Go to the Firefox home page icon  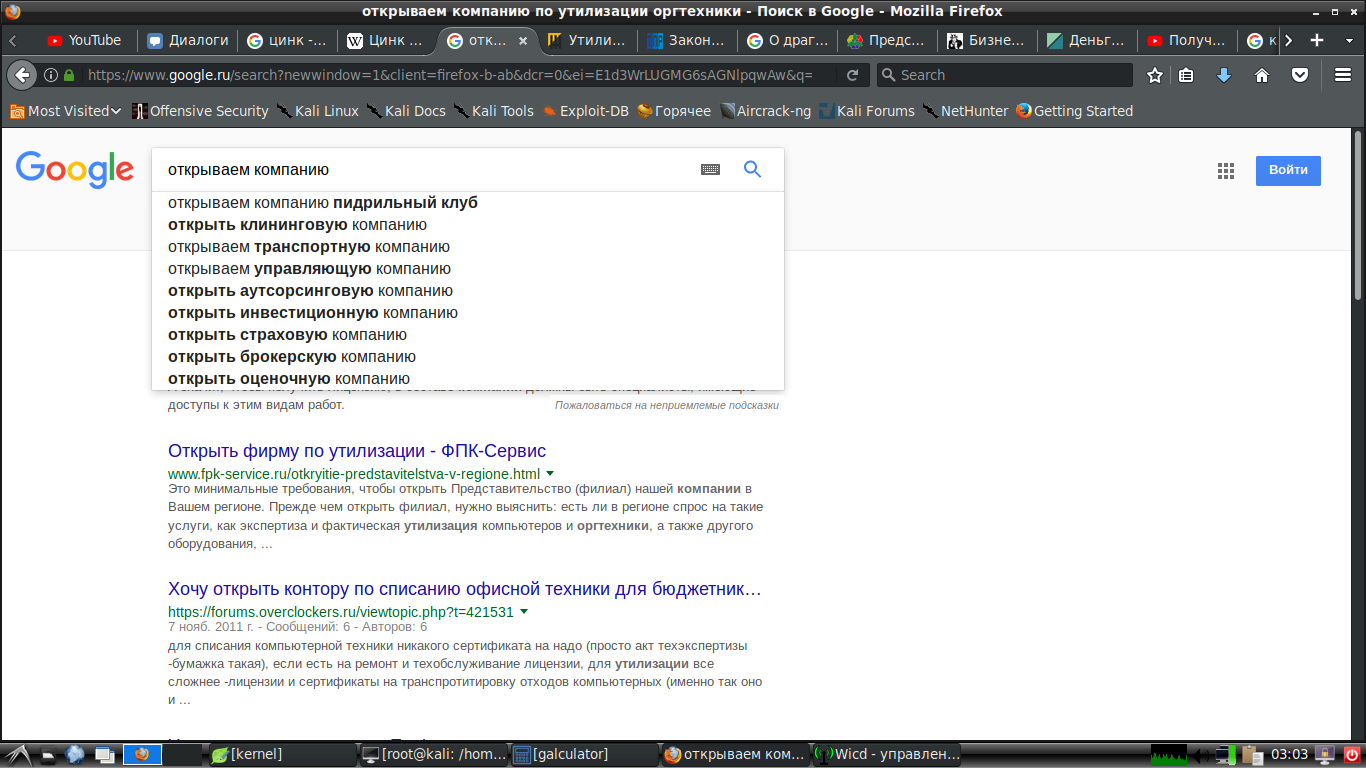(1262, 75)
